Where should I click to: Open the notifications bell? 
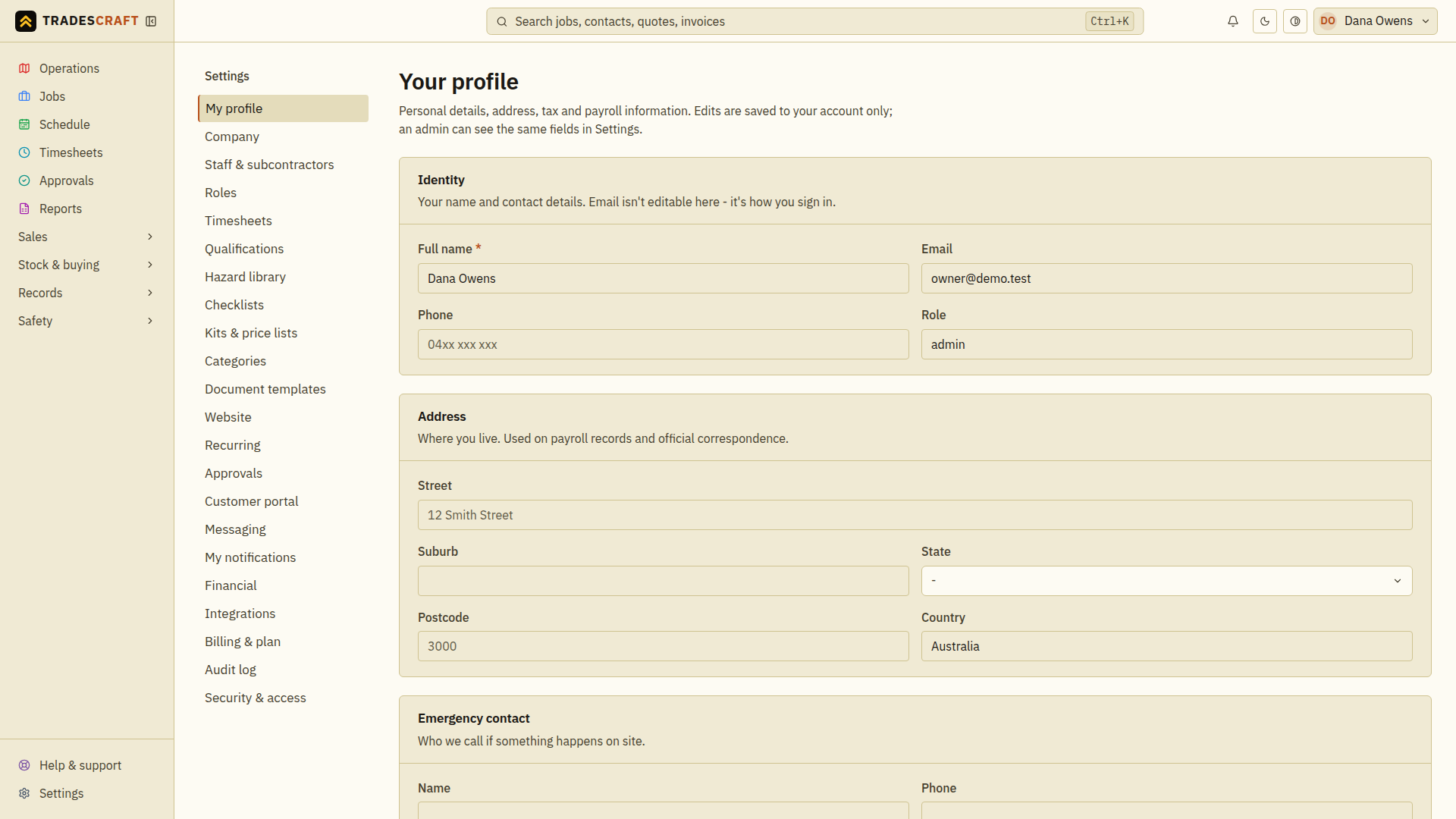point(1233,21)
